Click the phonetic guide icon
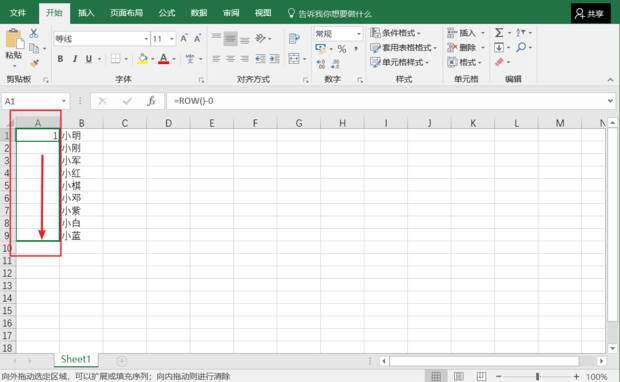Image resolution: width=620 pixels, height=382 pixels. (x=190, y=59)
